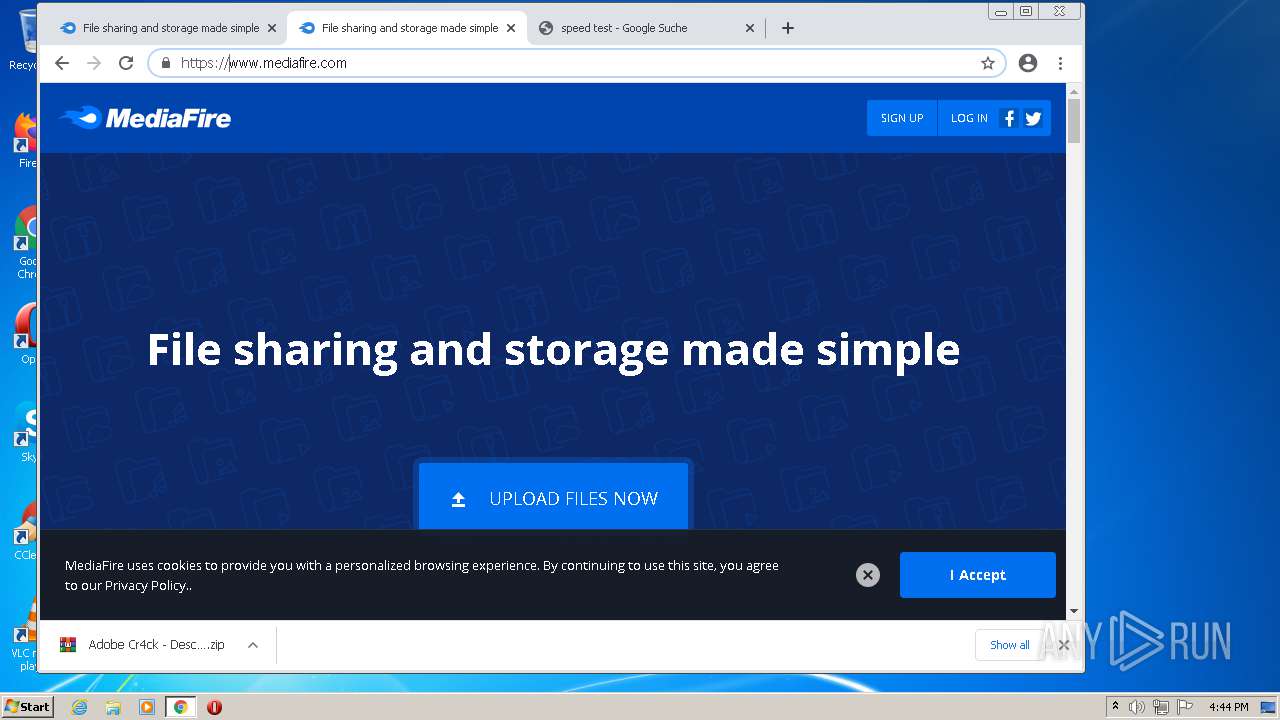Bookmark this page with star icon
The height and width of the screenshot is (720, 1280).
pos(988,63)
